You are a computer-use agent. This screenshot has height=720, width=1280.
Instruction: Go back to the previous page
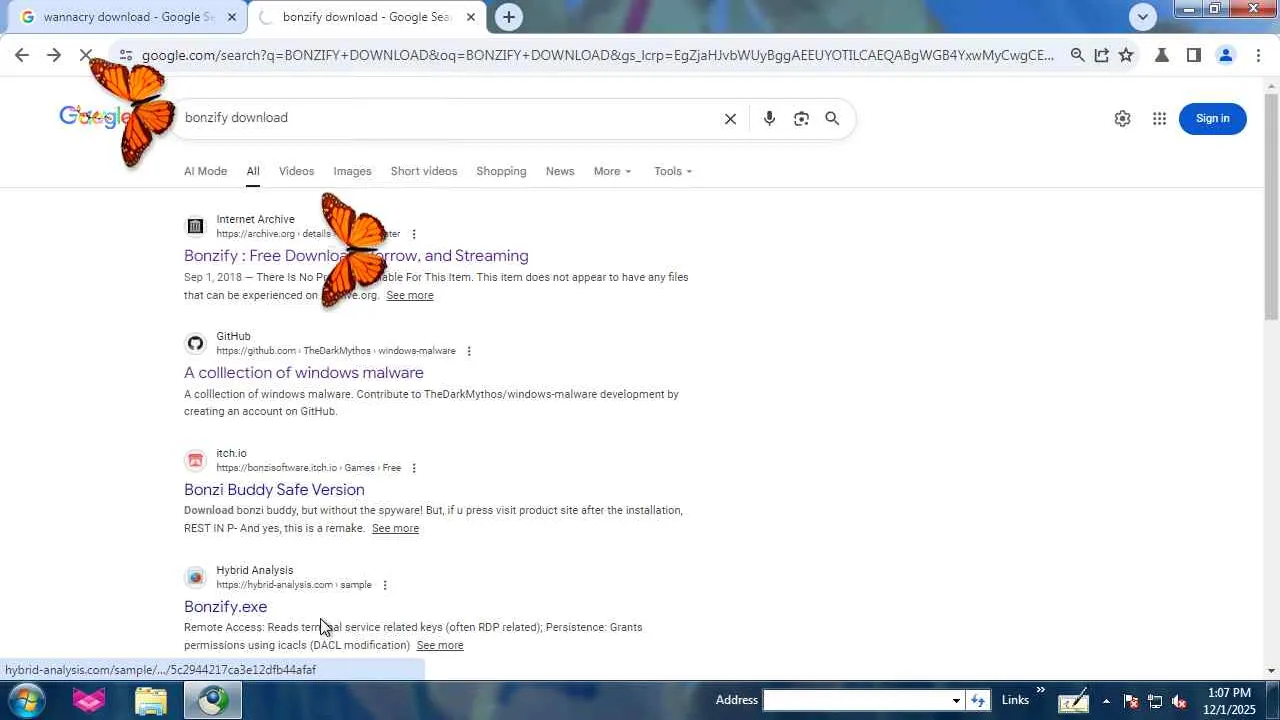click(x=22, y=56)
